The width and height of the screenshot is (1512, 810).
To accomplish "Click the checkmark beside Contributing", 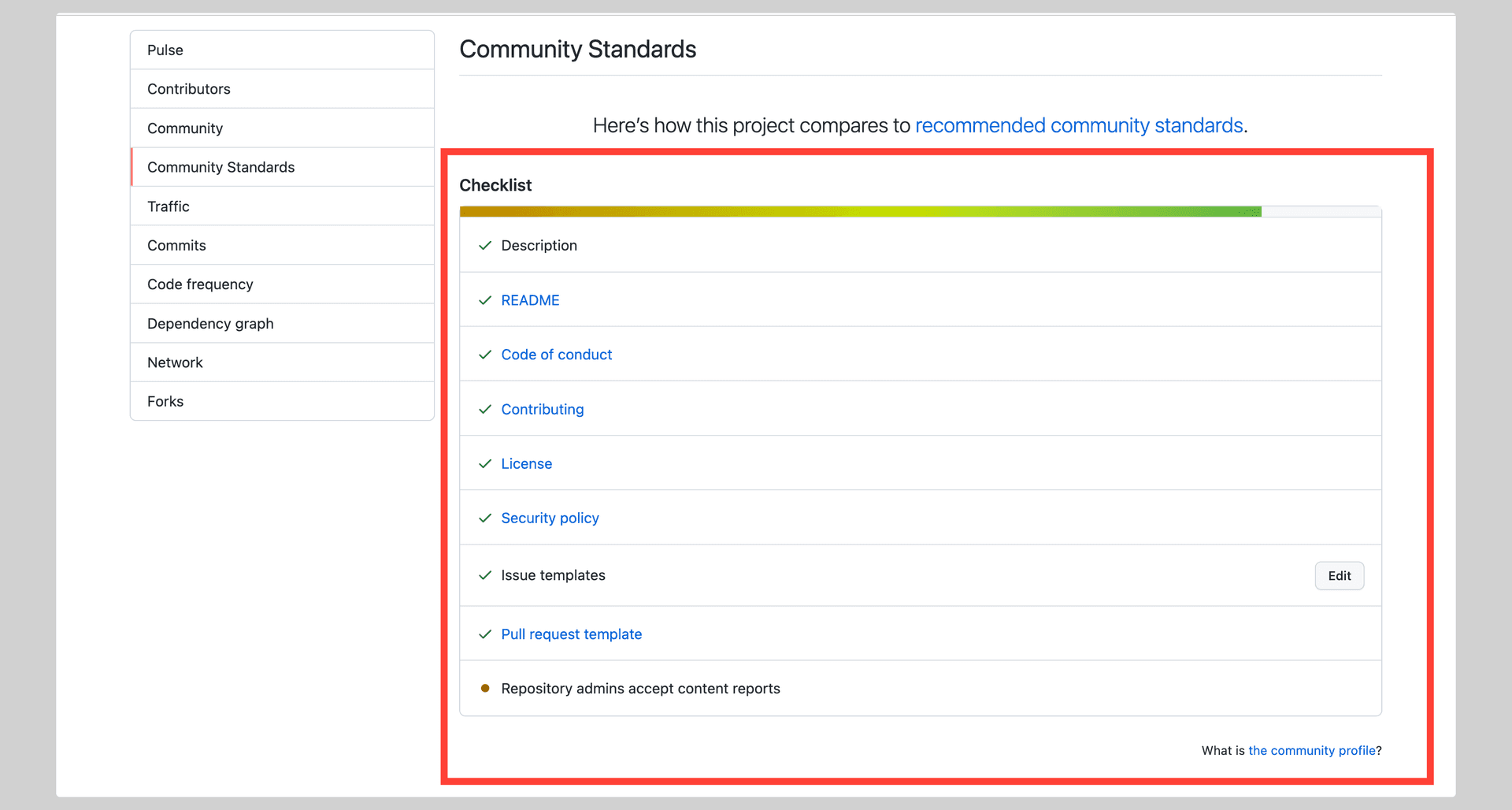I will point(485,409).
